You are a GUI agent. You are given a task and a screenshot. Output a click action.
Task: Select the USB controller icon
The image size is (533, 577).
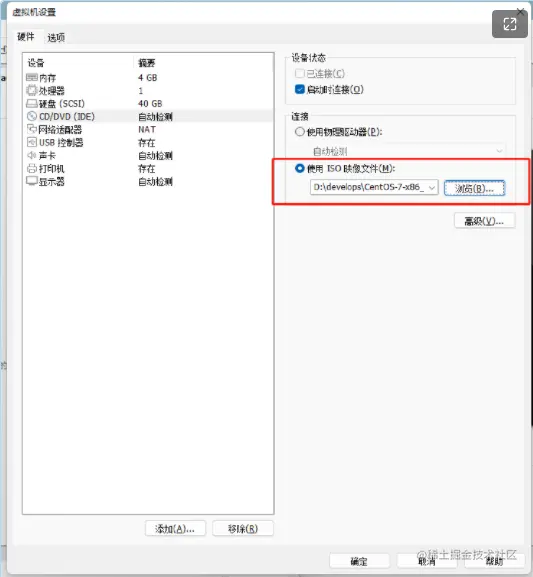32,142
